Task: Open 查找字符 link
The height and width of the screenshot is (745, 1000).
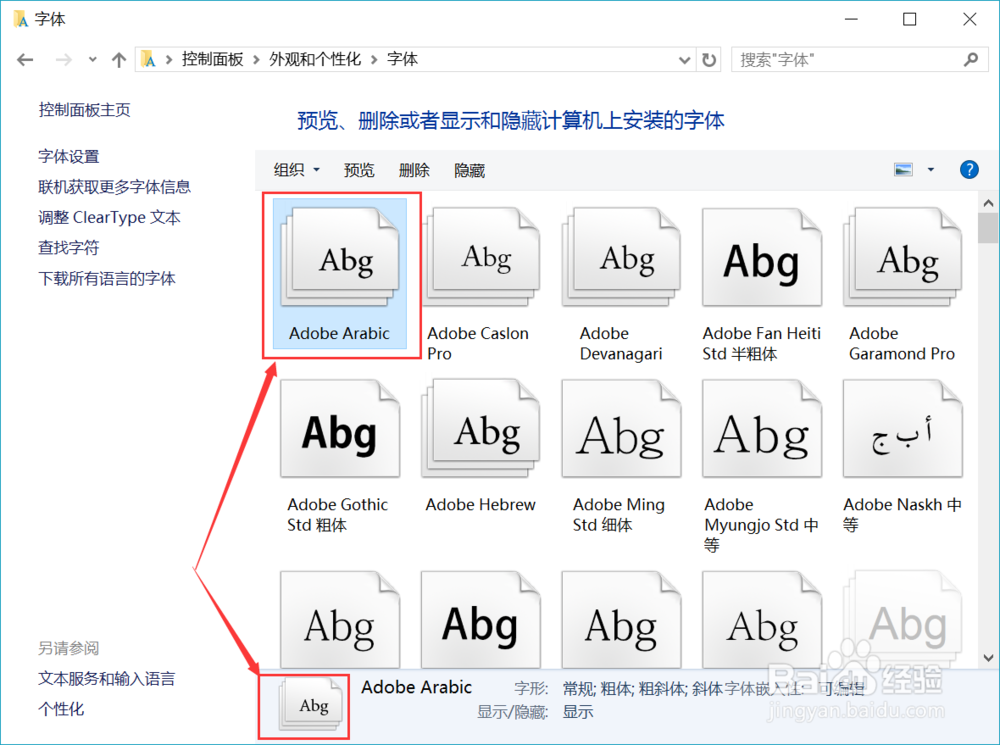Action: click(x=69, y=247)
